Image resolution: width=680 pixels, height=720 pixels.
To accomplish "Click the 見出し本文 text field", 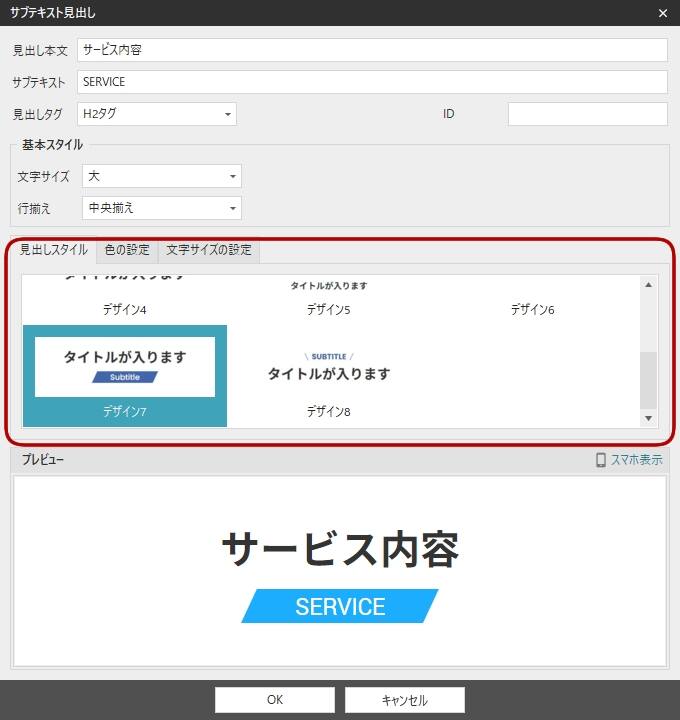I will click(371, 50).
